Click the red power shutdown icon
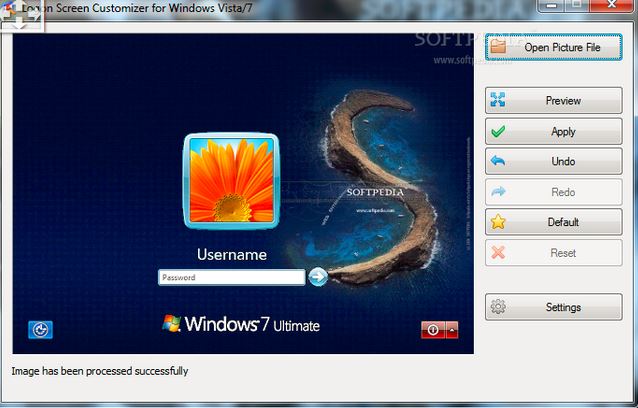 tap(433, 330)
